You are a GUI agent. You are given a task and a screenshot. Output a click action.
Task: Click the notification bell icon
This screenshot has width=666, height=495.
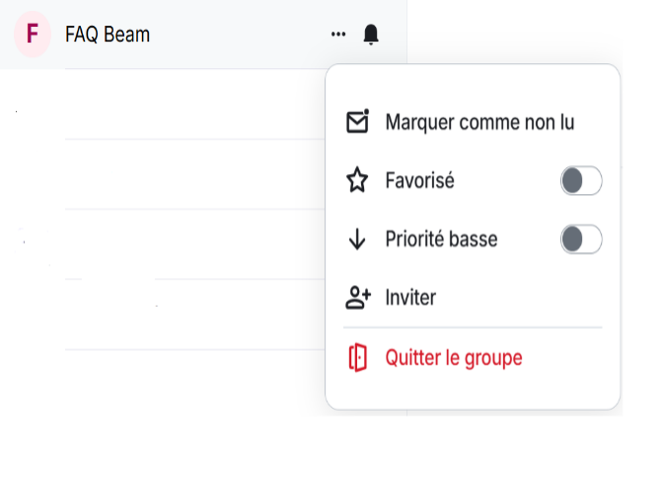point(371,35)
